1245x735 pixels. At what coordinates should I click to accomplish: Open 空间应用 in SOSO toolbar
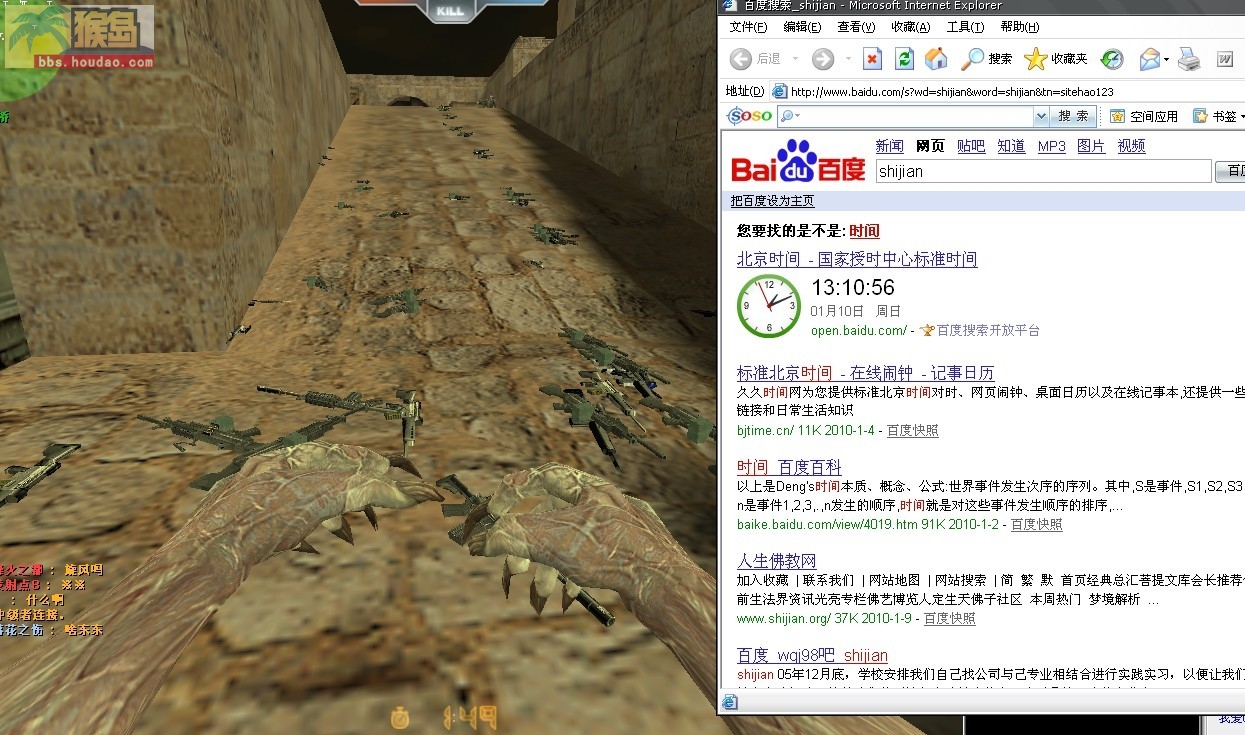click(x=1144, y=116)
